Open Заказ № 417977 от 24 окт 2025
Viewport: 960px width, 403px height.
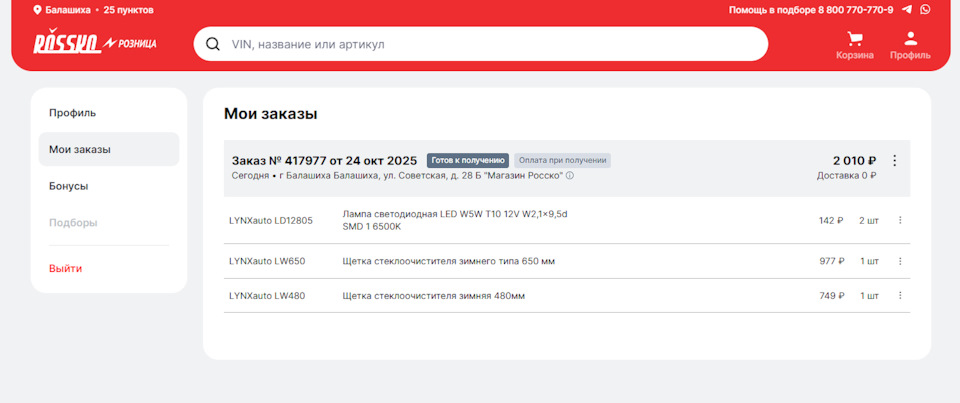[324, 160]
